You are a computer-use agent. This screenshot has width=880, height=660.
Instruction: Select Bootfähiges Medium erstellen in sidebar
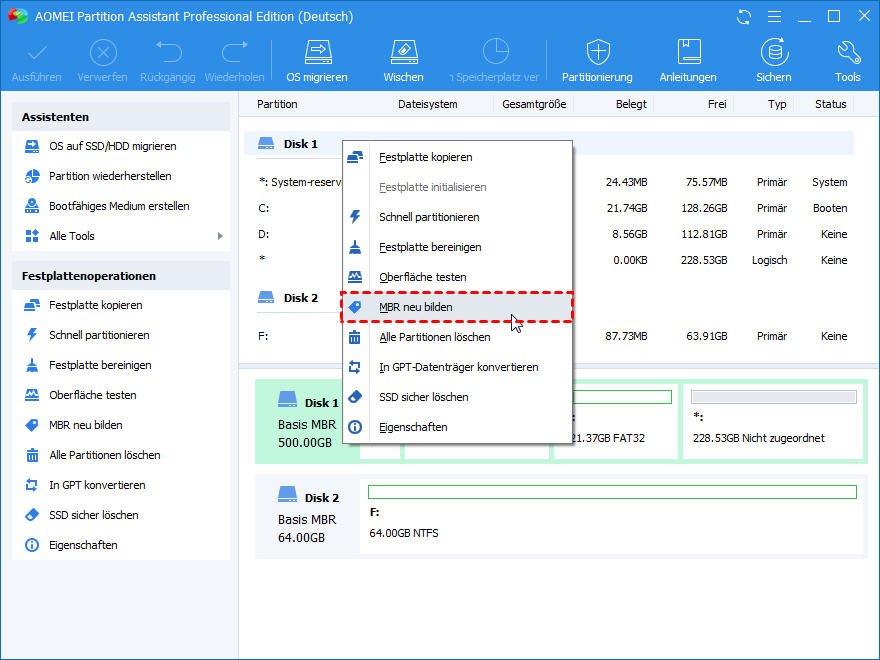pos(121,206)
